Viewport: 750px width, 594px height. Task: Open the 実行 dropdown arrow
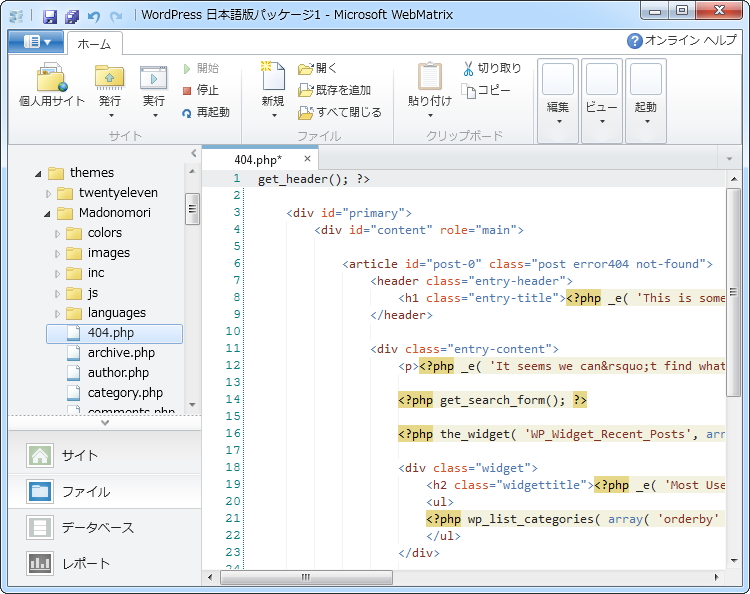click(155, 115)
